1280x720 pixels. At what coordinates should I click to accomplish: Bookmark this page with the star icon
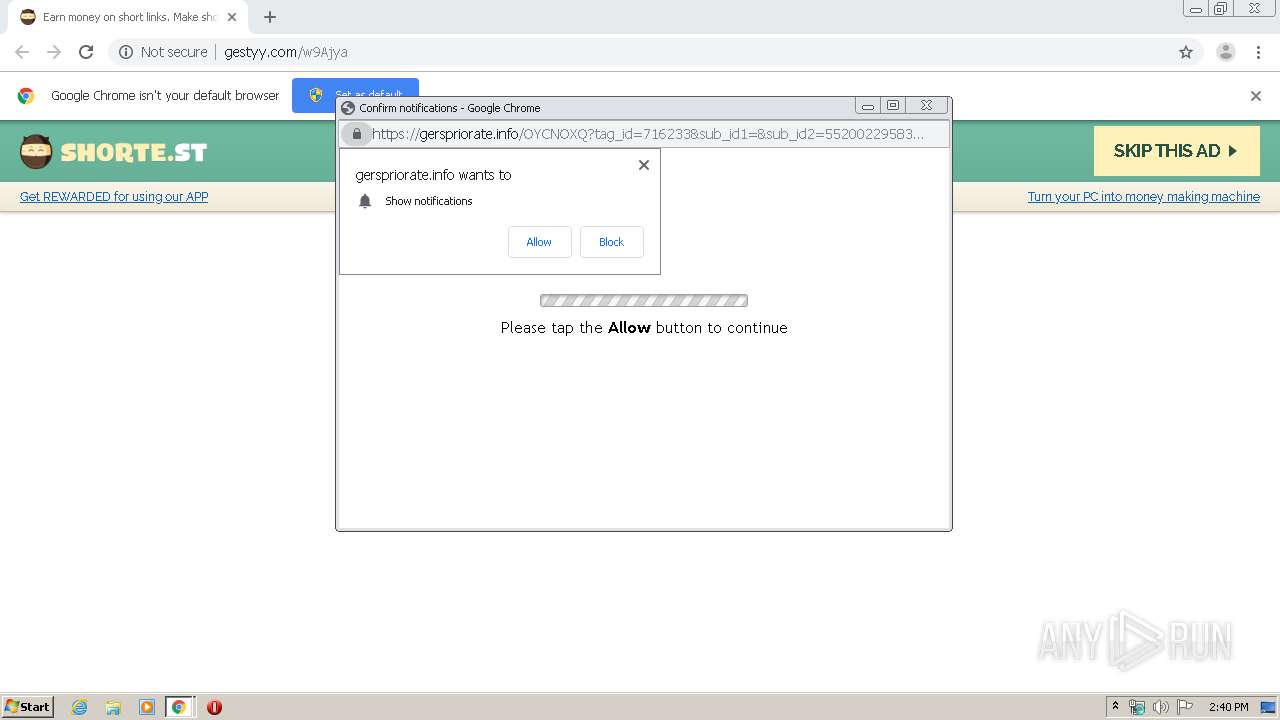pyautogui.click(x=1186, y=52)
